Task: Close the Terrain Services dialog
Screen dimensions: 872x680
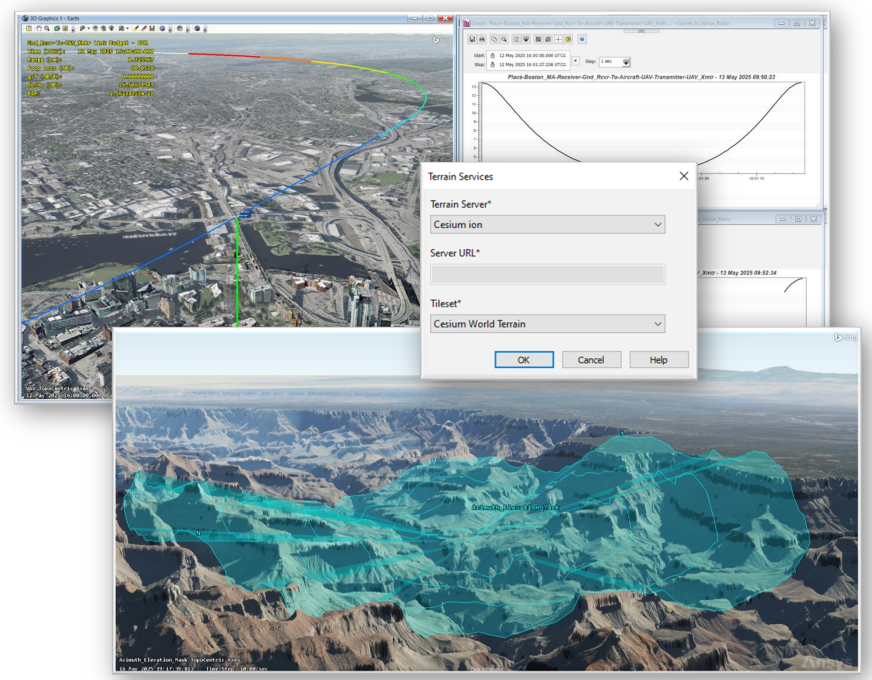Action: tap(684, 176)
